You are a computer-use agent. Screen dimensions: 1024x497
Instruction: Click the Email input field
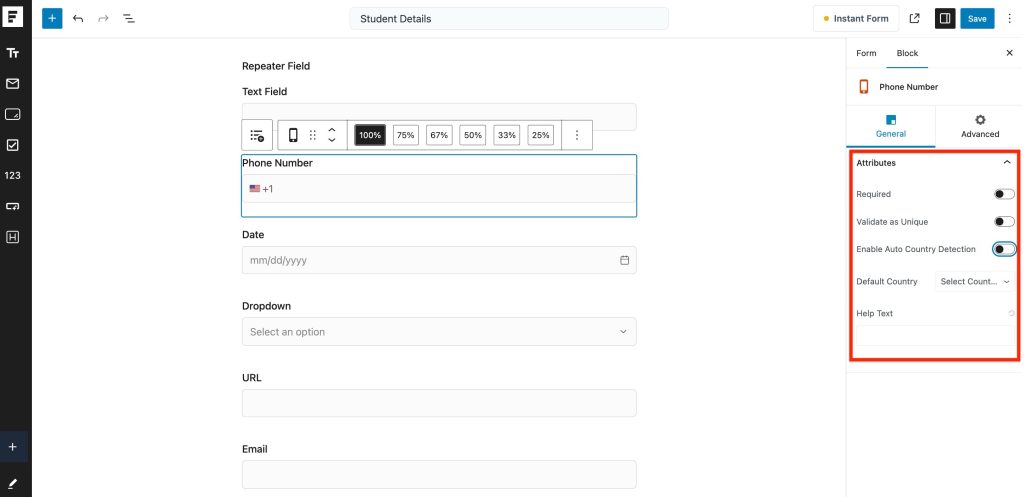(439, 474)
